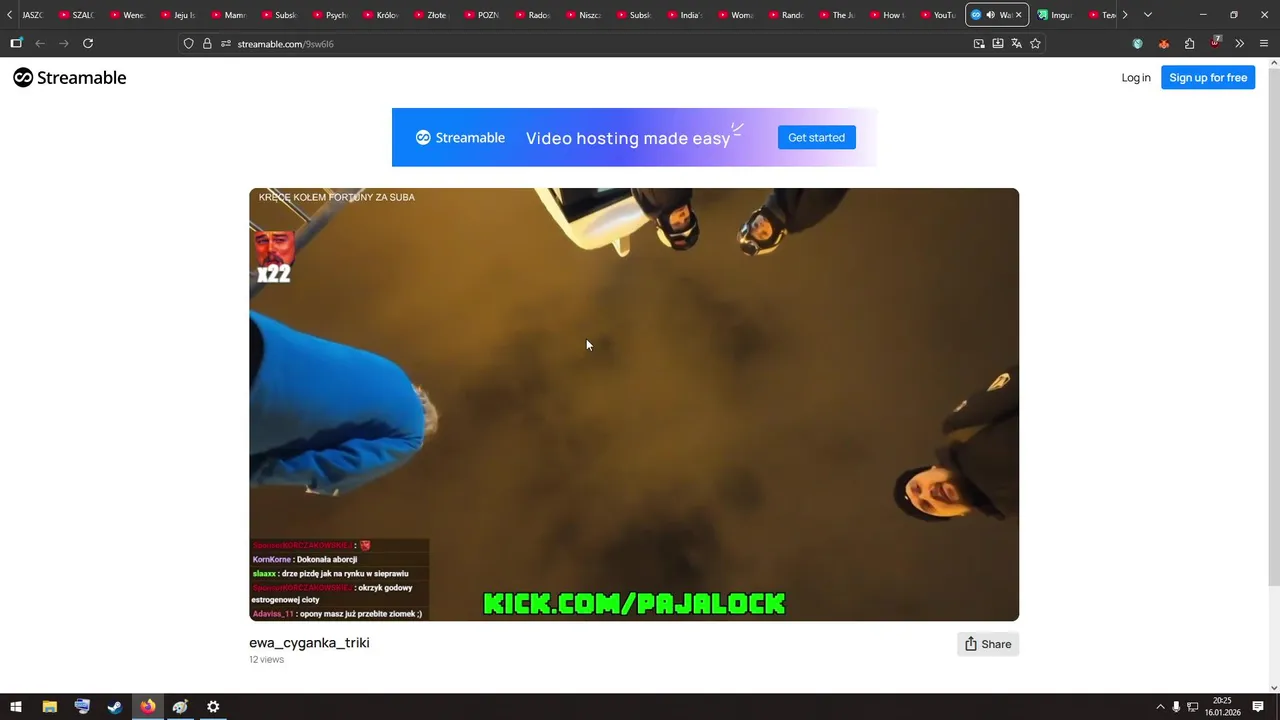
Task: Show more toolbar tools via the double chevron
Action: 1240,44
